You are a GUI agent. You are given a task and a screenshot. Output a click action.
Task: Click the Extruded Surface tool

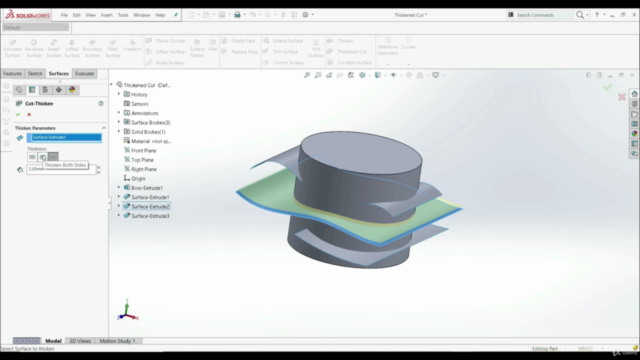pos(12,49)
